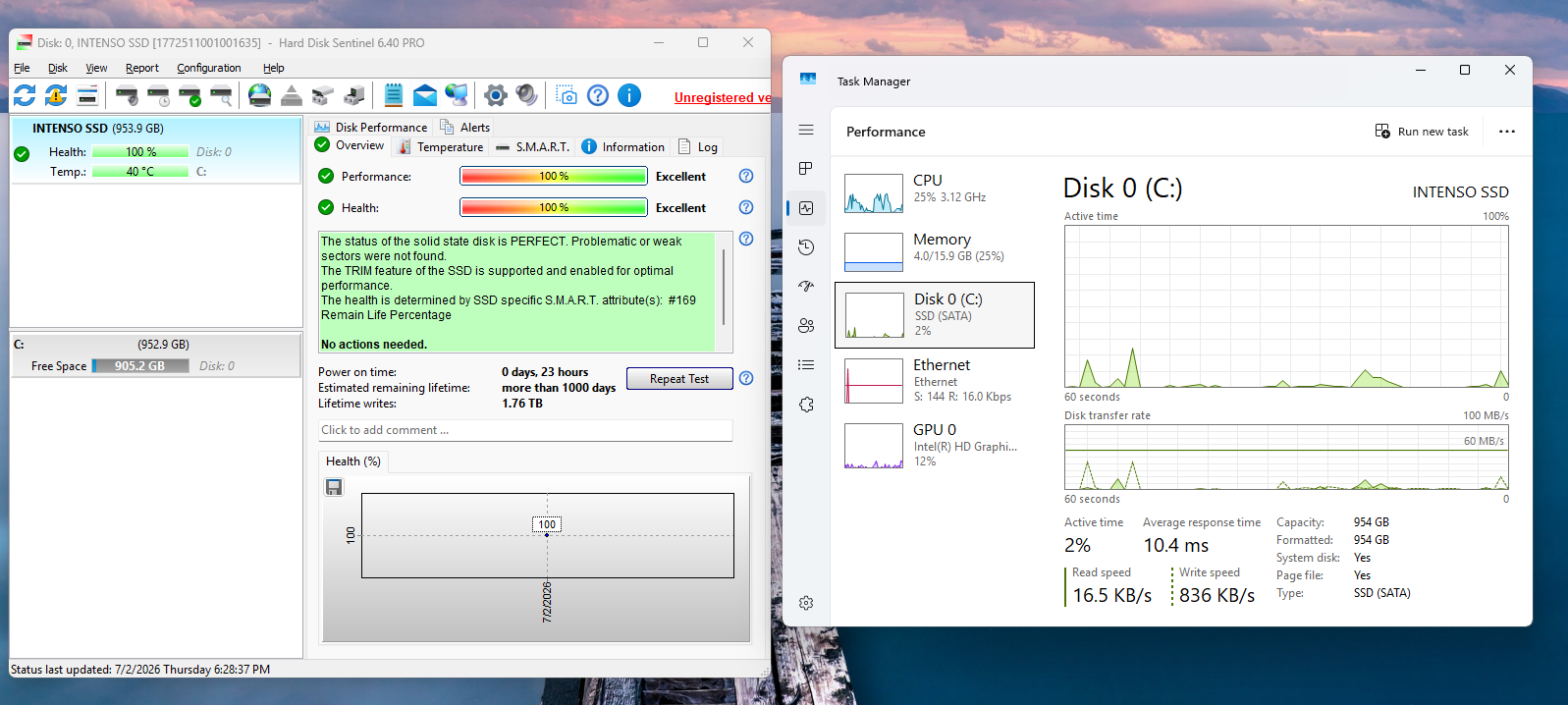Click the disk list panel toolbar icon
Screen dimensions: 1568x705
[87, 95]
